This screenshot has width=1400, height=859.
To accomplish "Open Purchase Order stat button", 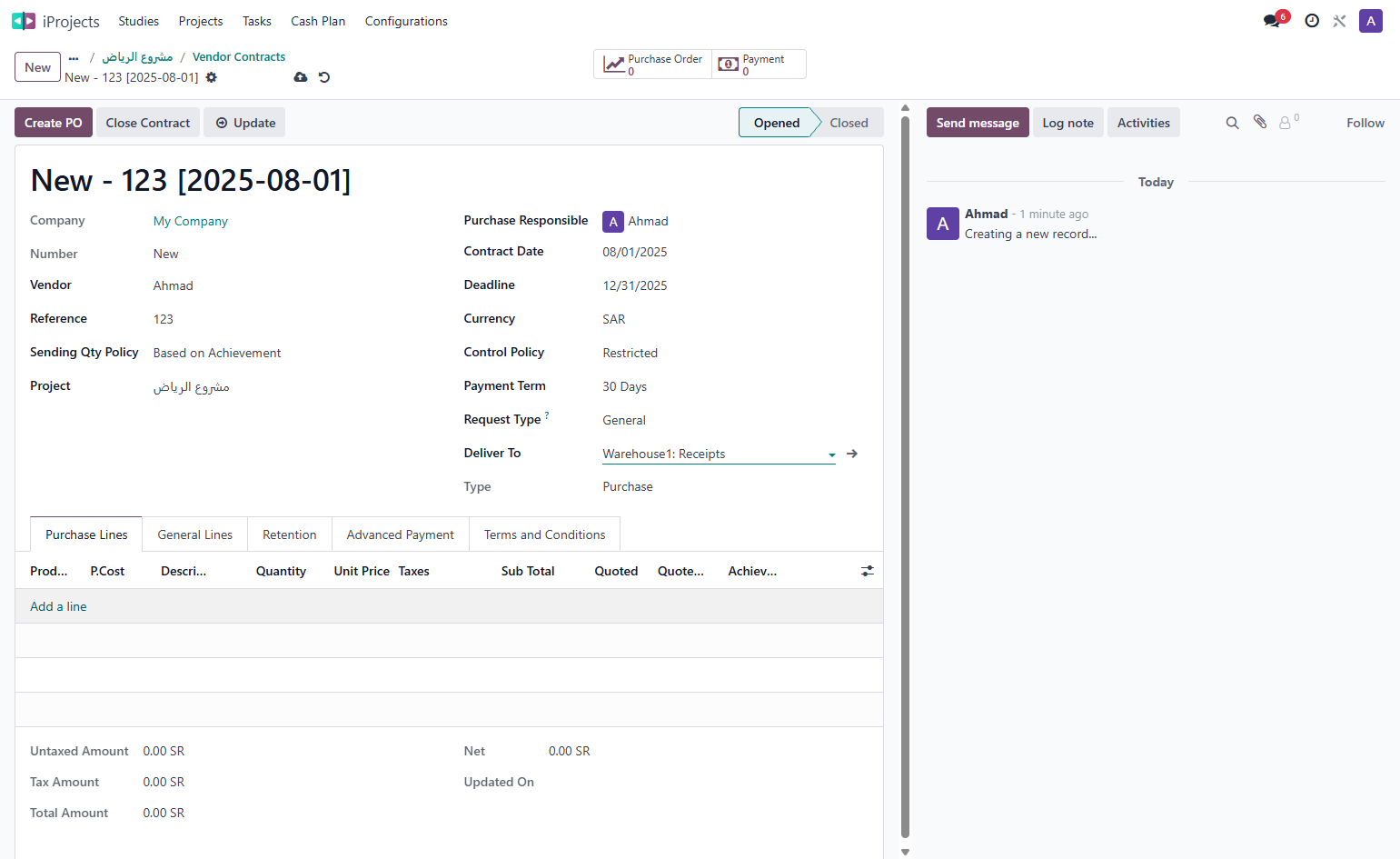I will (653, 65).
